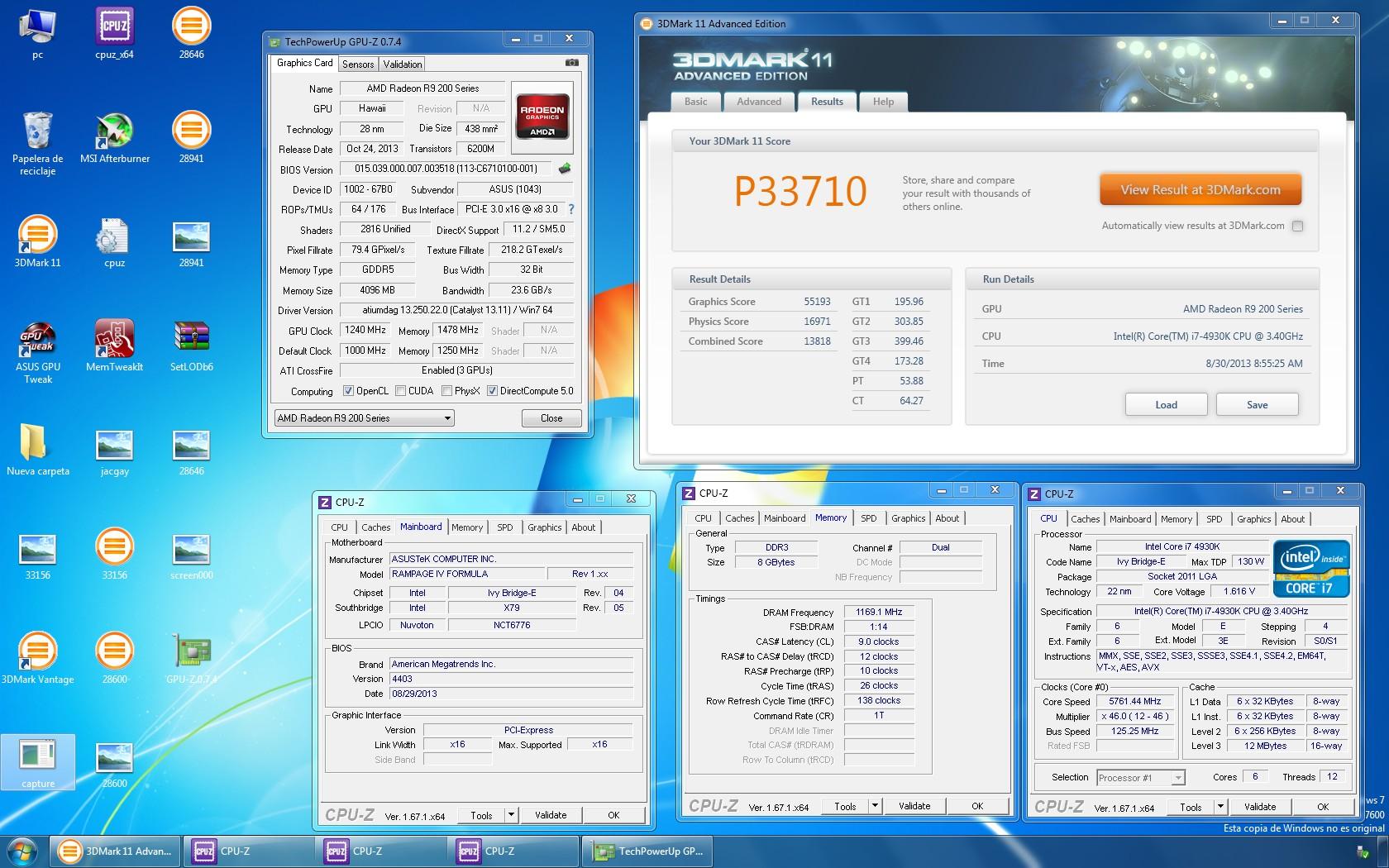Open SetLODb6 archive icon
The height and width of the screenshot is (868, 1389).
click(x=191, y=346)
